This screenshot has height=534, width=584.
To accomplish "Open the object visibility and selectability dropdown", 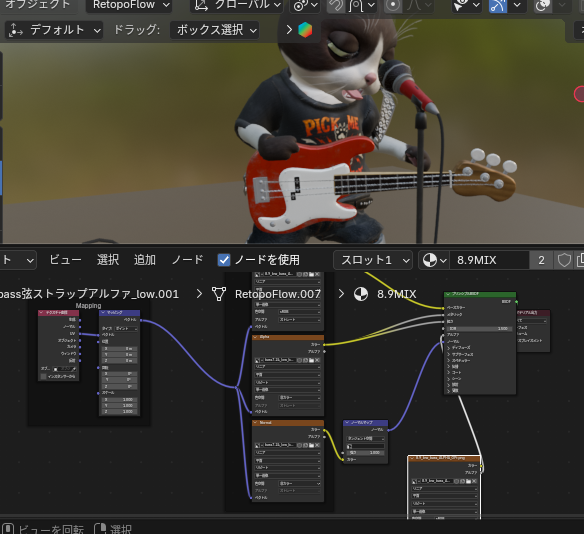I will click(466, 5).
